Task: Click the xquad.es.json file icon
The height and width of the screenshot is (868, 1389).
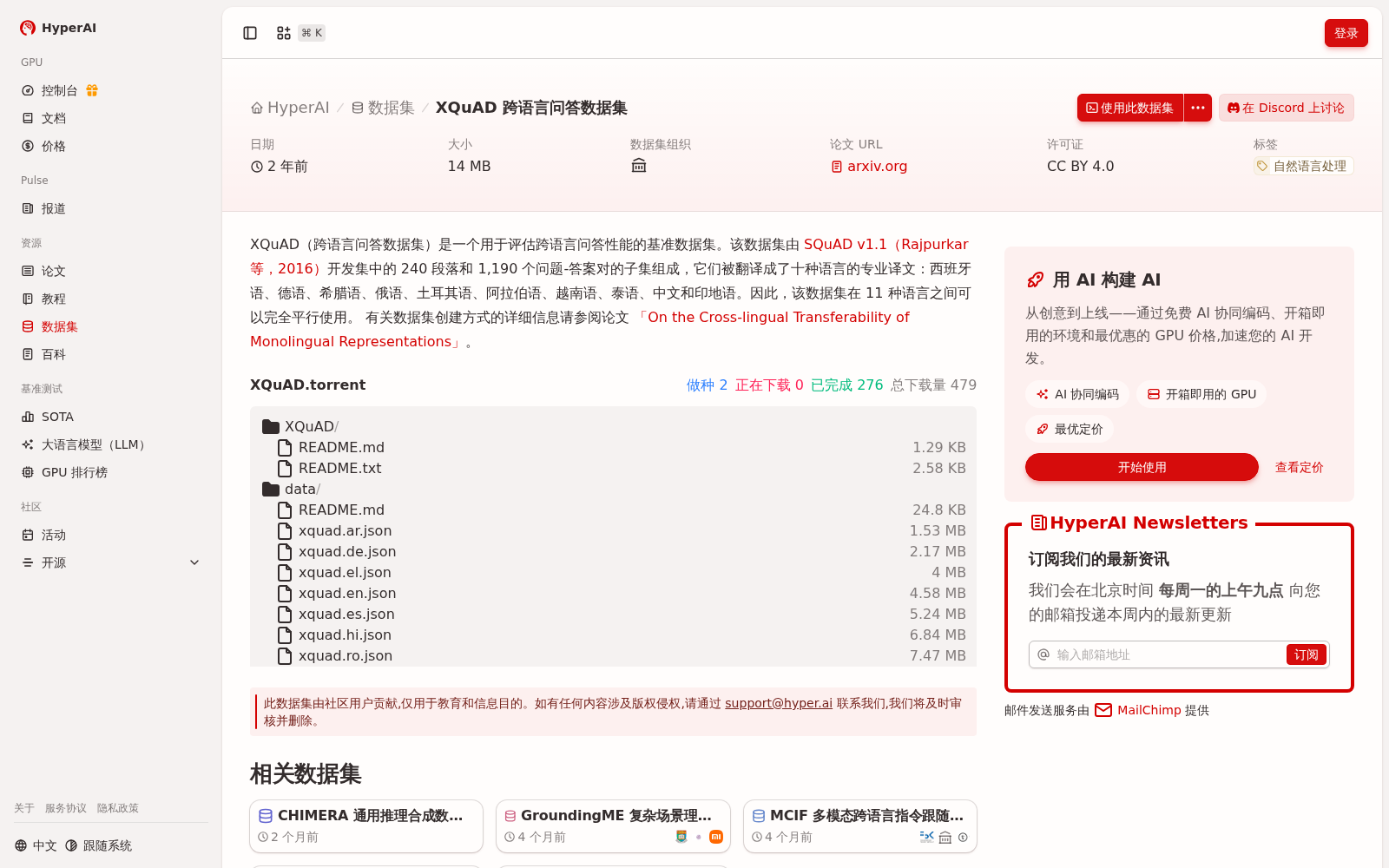Action: click(285, 614)
